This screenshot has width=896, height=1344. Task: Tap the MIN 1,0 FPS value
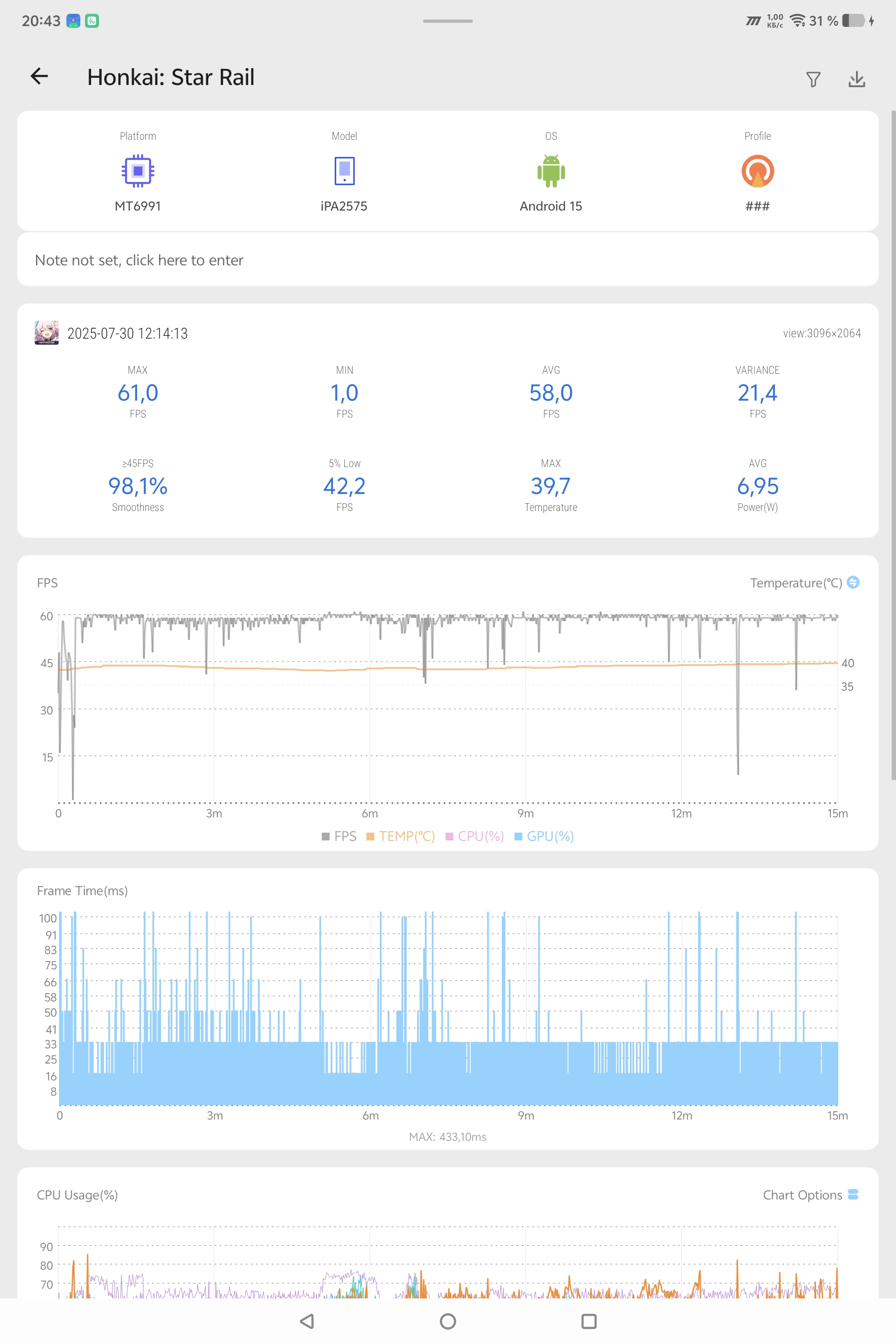point(345,392)
